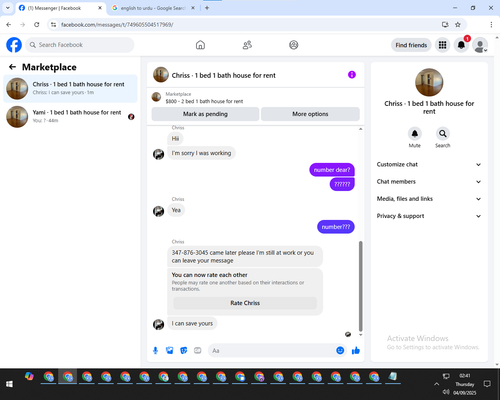Open the taskbar volume icon

(446, 392)
